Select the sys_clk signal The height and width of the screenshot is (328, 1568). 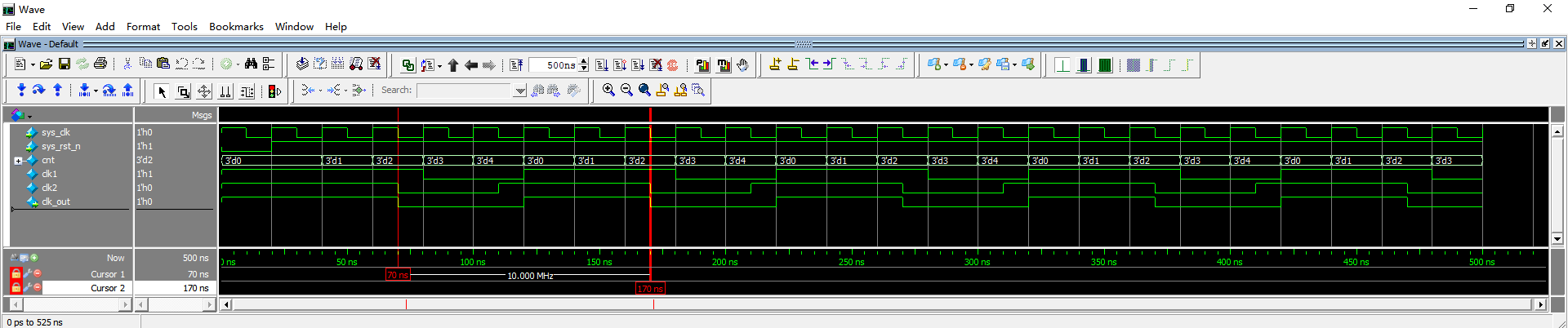click(x=56, y=132)
